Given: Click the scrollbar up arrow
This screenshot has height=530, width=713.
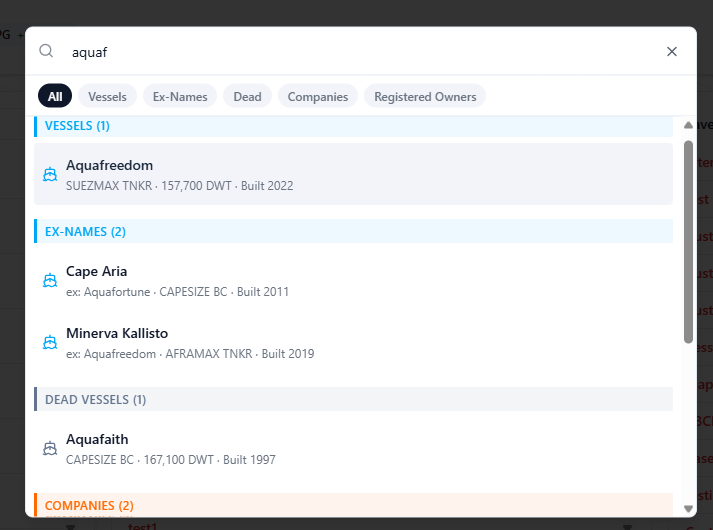Looking at the screenshot, I should [x=688, y=125].
